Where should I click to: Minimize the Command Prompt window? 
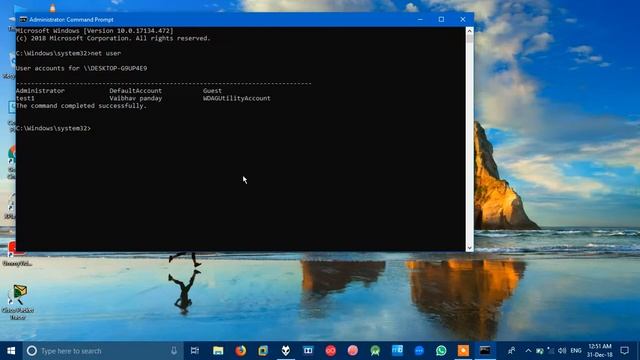click(420, 20)
